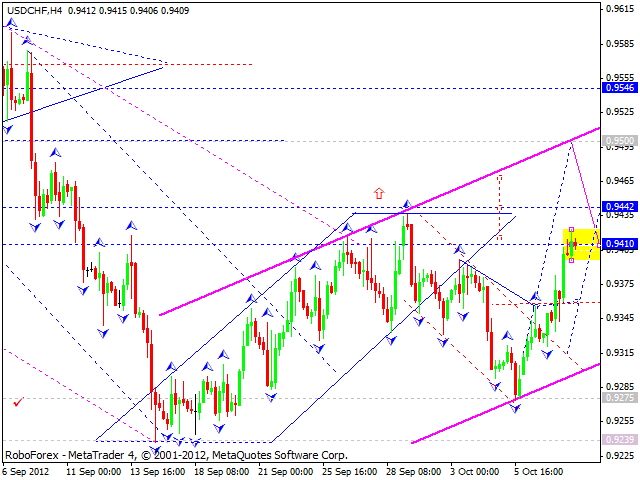
Task: Click the 0.9225 bottom price axis value
Action: click(619, 456)
